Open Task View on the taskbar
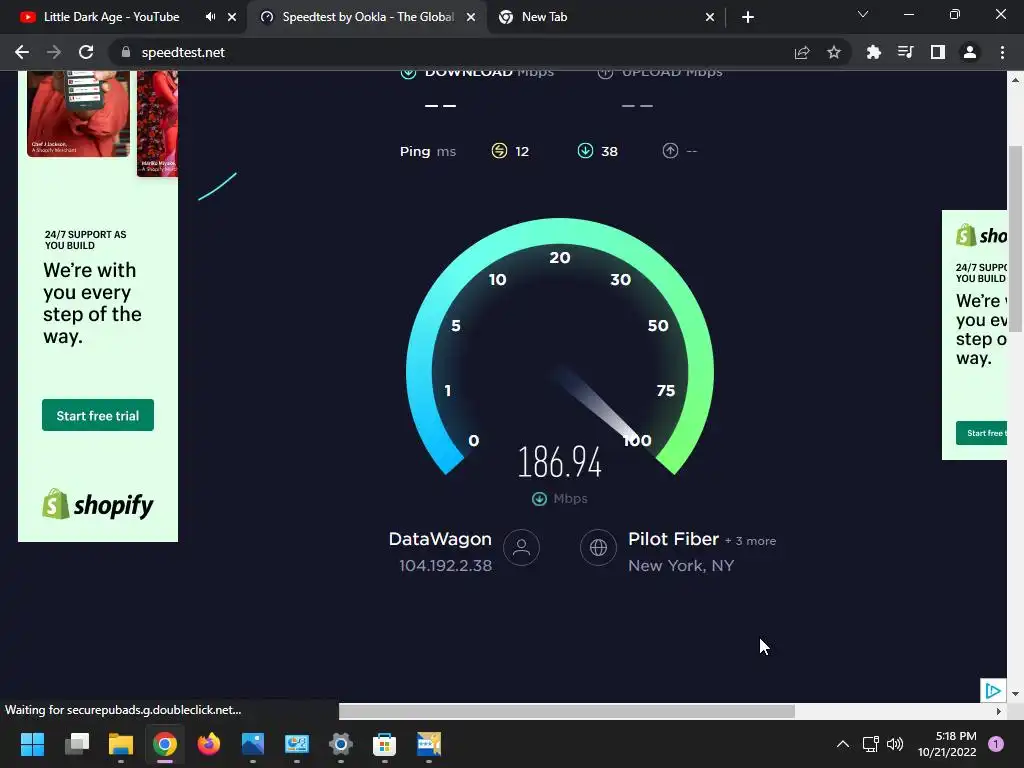 76,744
